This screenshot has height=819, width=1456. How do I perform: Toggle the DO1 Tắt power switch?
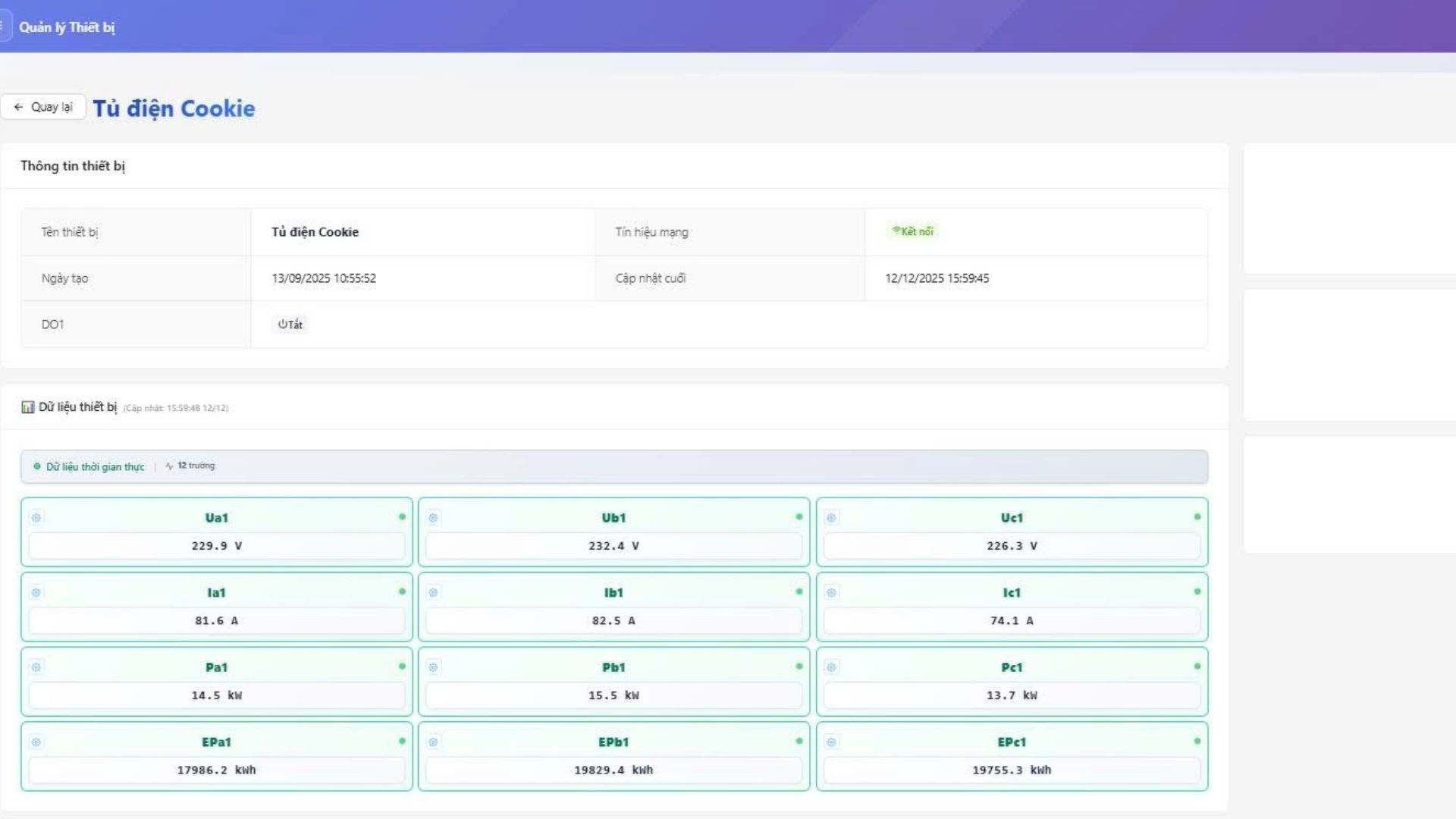(290, 325)
